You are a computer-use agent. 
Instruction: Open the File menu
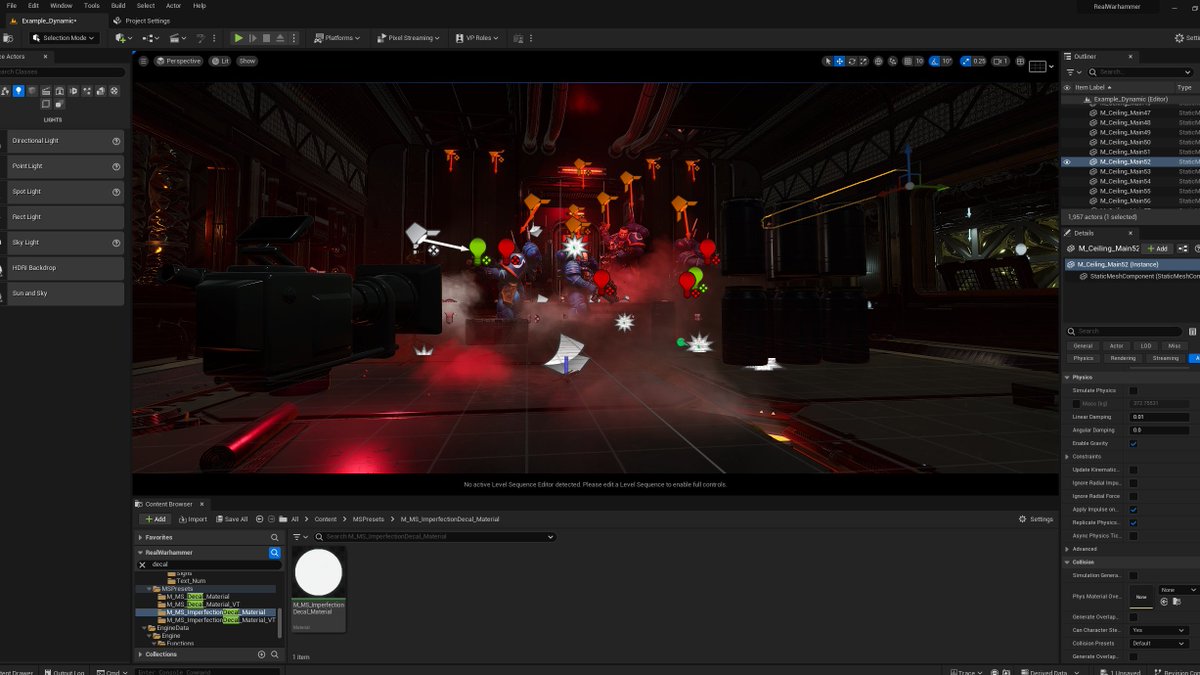pyautogui.click(x=12, y=6)
